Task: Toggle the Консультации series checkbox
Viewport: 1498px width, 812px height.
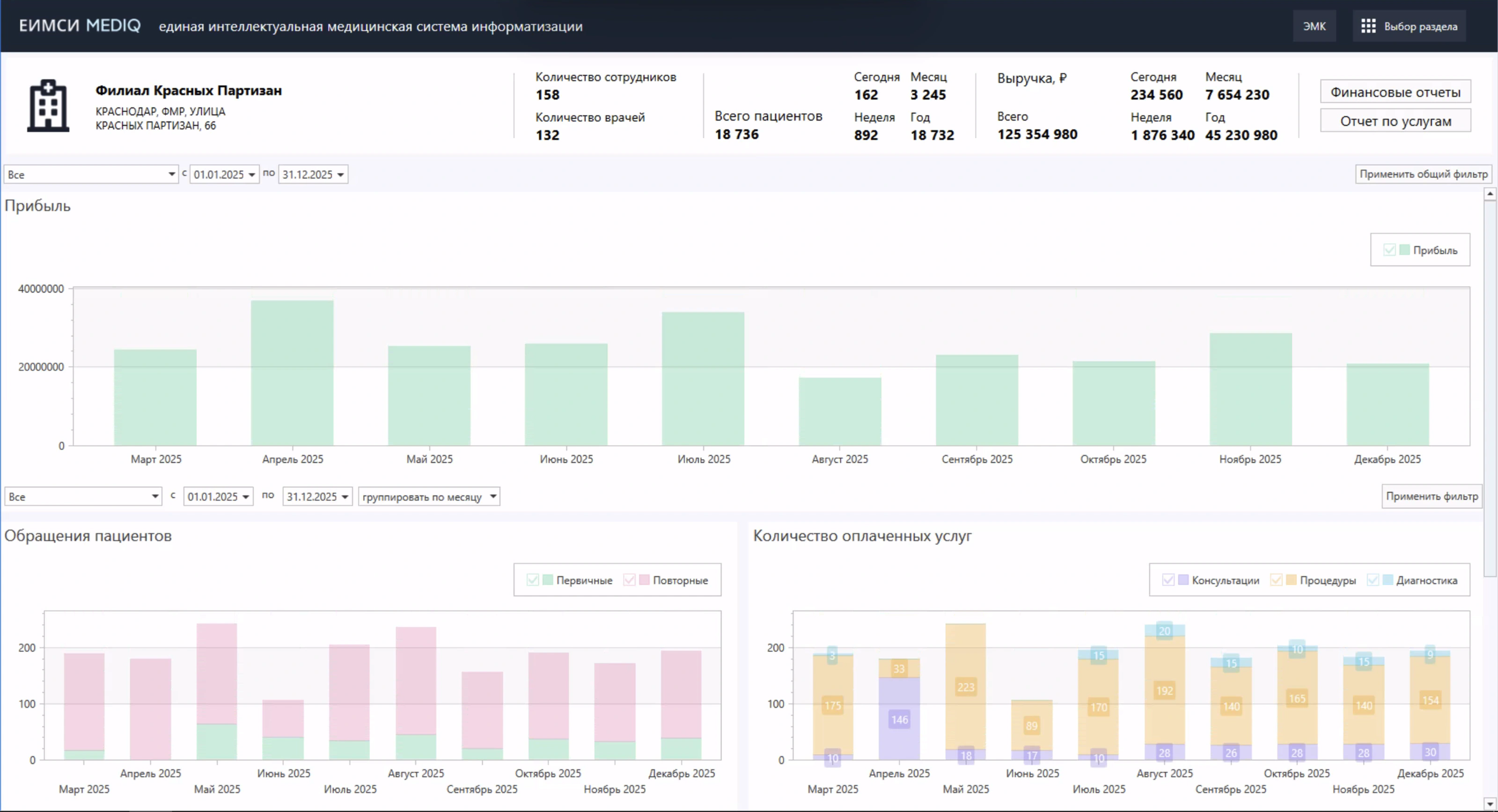Action: [x=1168, y=580]
